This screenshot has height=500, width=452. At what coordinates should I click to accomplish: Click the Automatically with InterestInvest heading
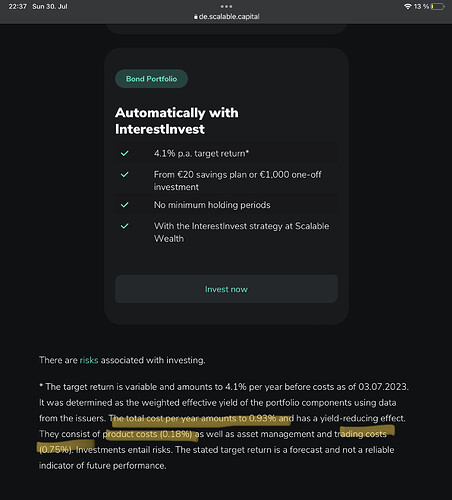pos(177,121)
